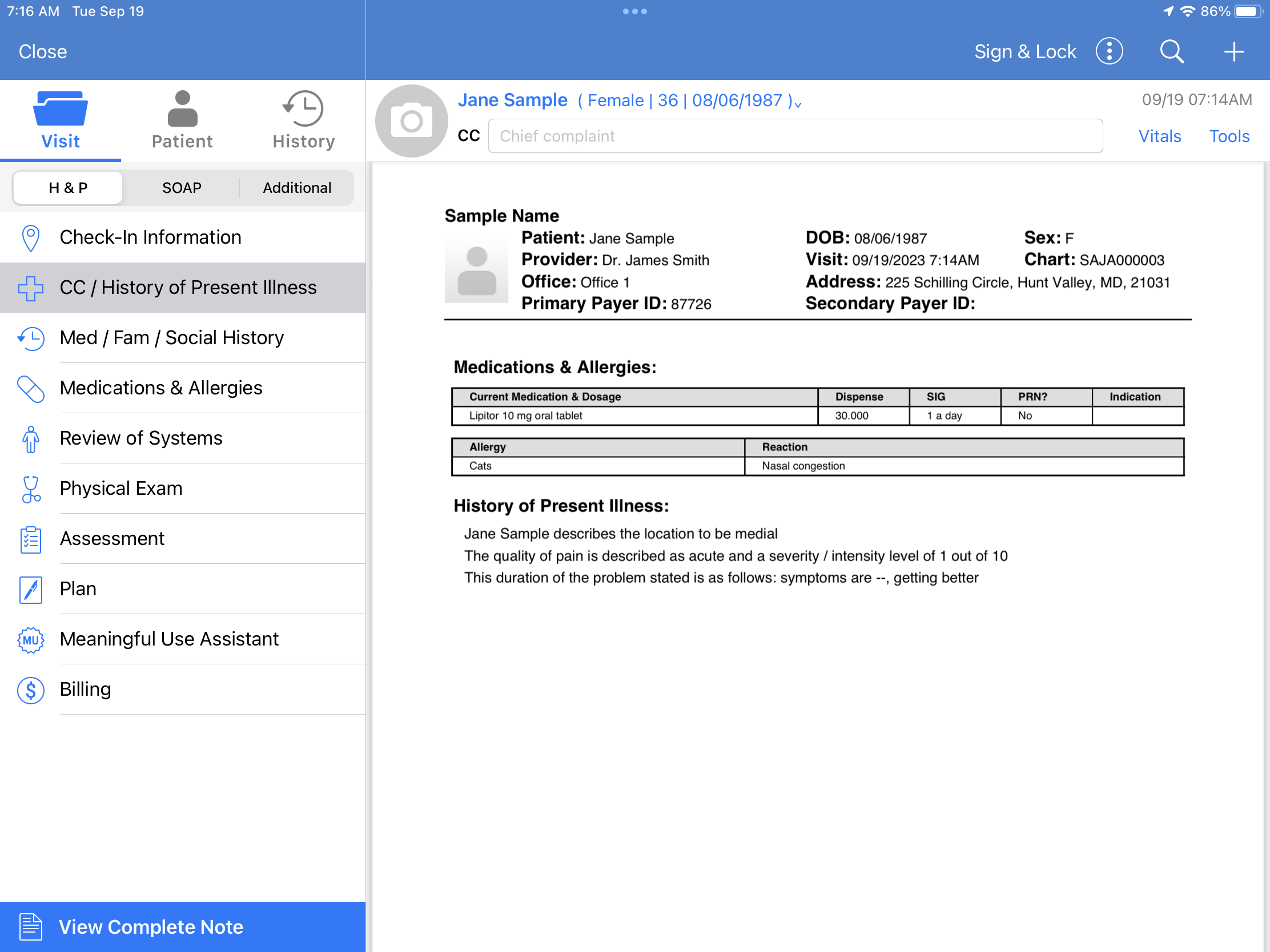Click the 09/19 07:14AM timestamp
The height and width of the screenshot is (952, 1270).
point(1196,100)
